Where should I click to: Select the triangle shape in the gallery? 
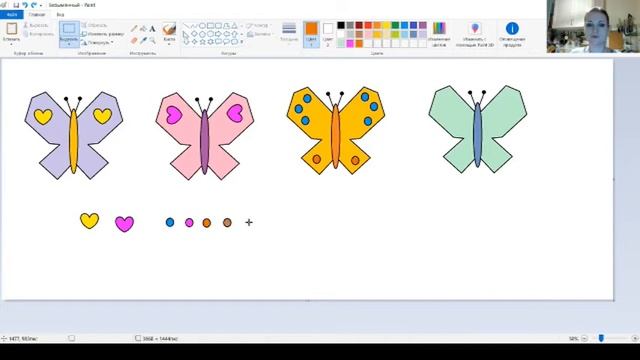click(x=234, y=26)
